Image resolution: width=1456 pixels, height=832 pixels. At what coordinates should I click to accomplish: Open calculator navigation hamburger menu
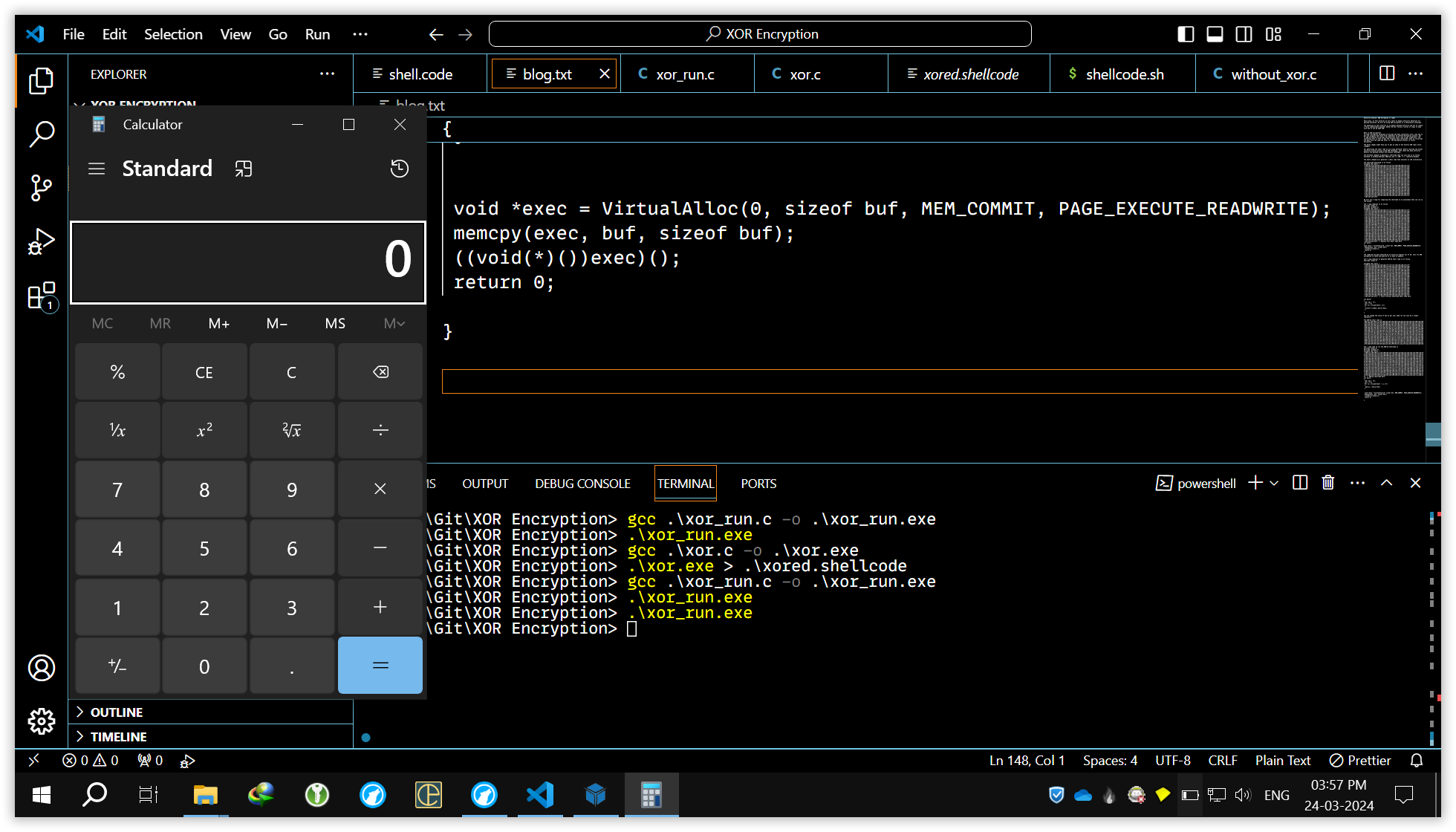97,169
